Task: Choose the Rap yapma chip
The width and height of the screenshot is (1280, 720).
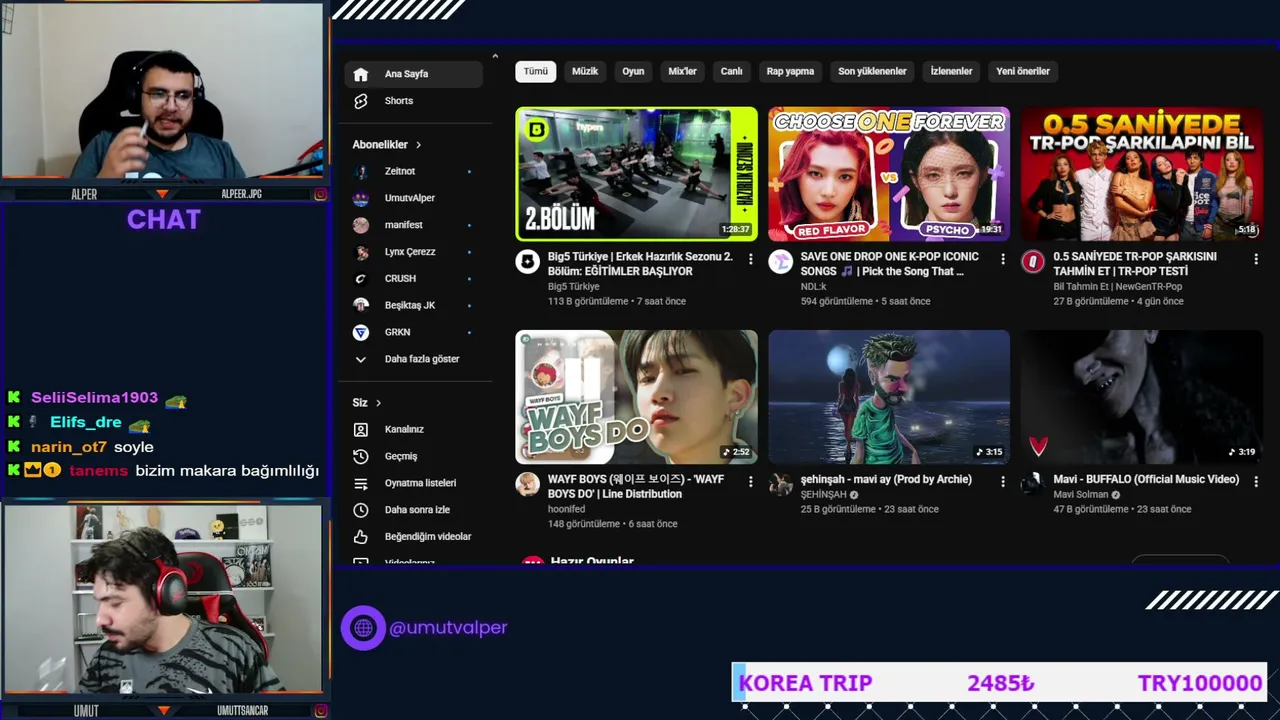Action: (x=790, y=71)
